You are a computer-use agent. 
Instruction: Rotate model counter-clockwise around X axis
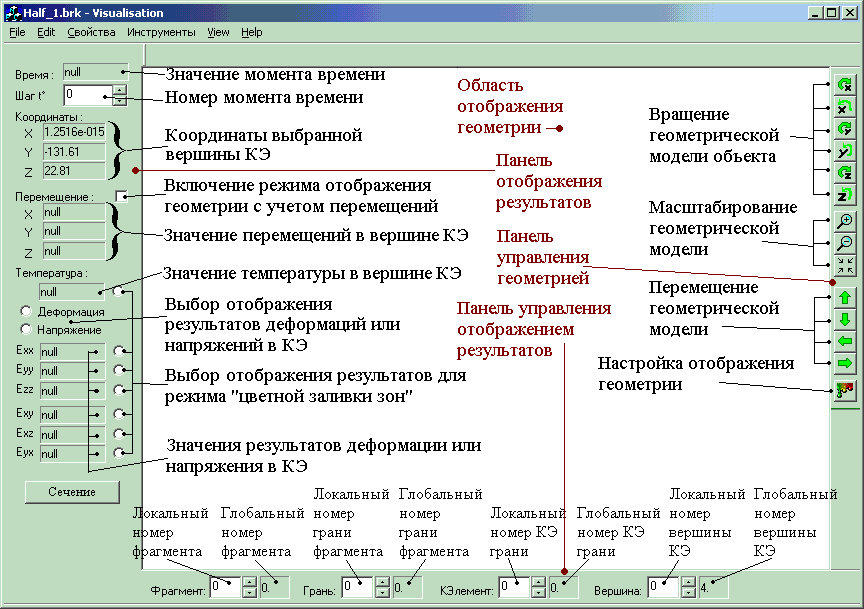844,107
